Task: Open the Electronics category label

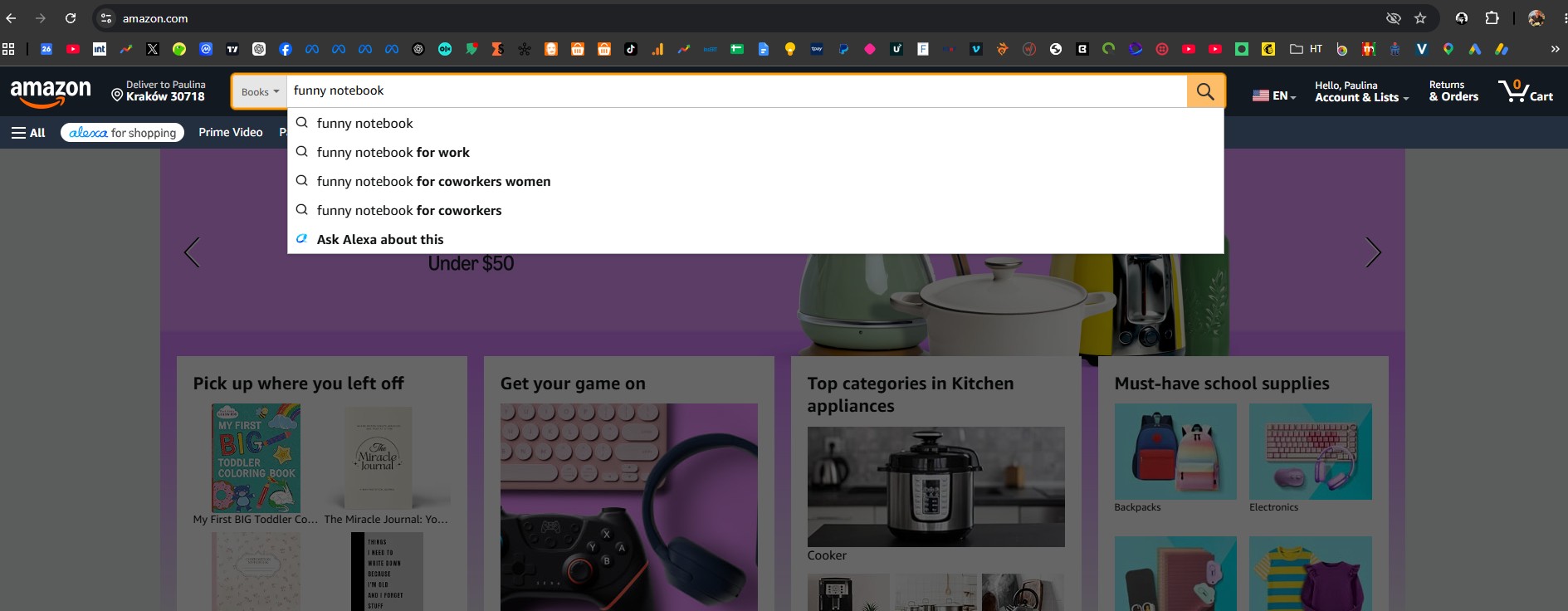Action: 1273,507
